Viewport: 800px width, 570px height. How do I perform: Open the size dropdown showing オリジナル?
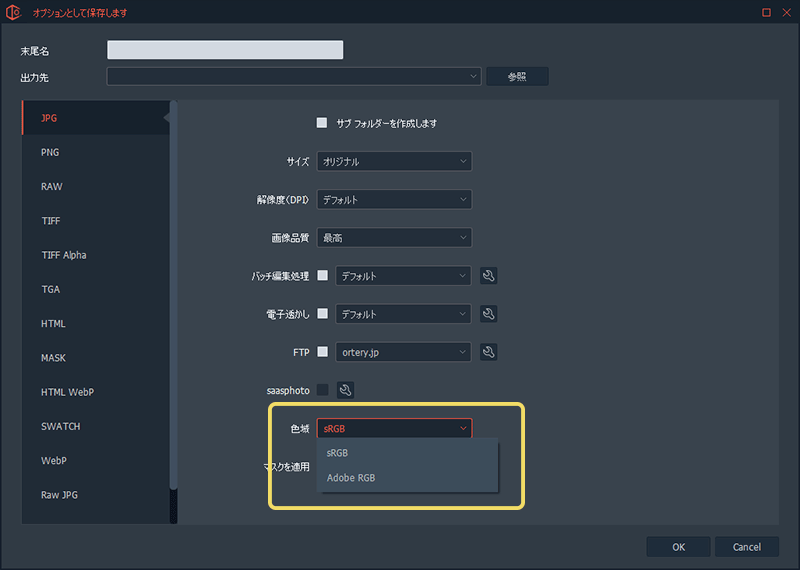[394, 161]
